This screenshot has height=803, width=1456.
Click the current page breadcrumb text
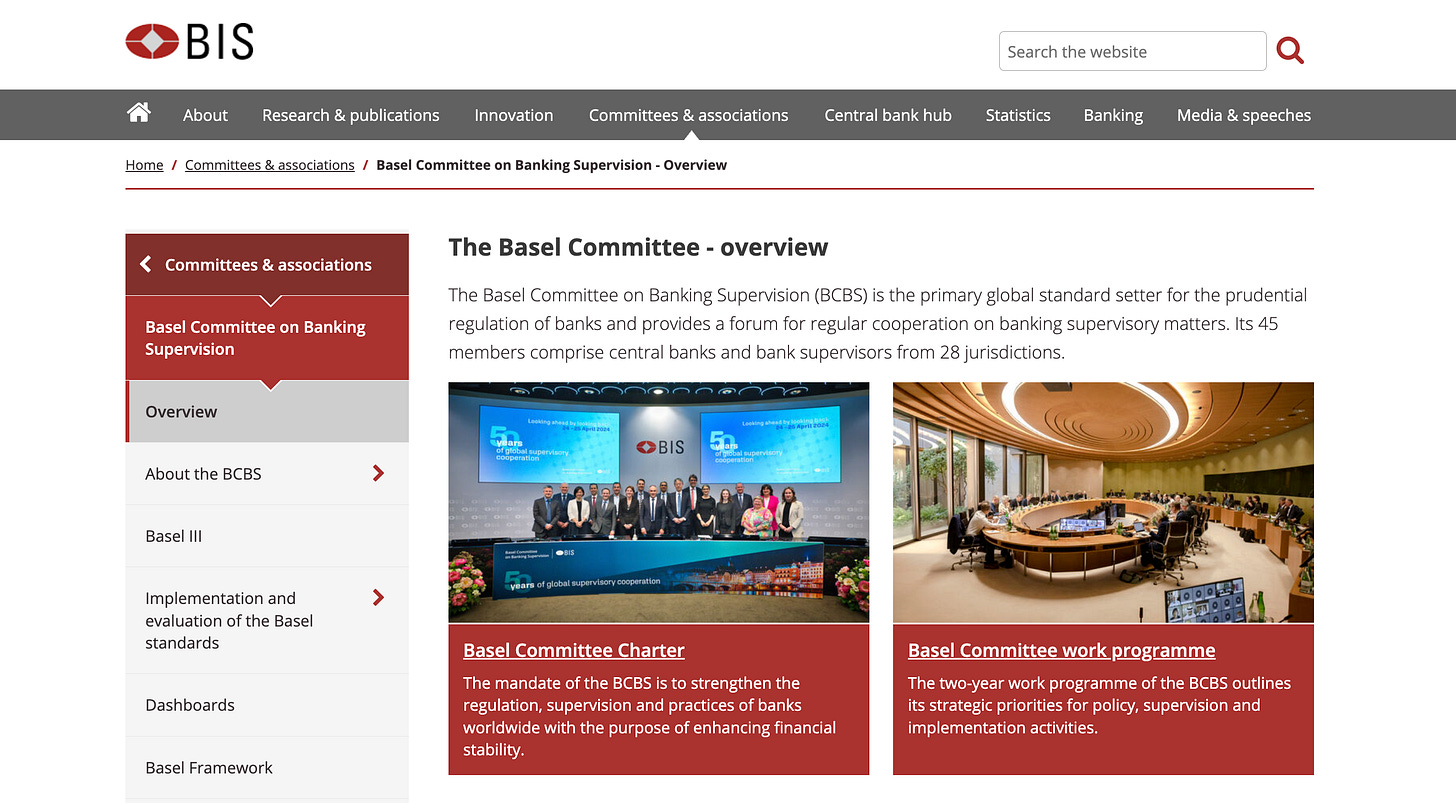click(x=551, y=165)
